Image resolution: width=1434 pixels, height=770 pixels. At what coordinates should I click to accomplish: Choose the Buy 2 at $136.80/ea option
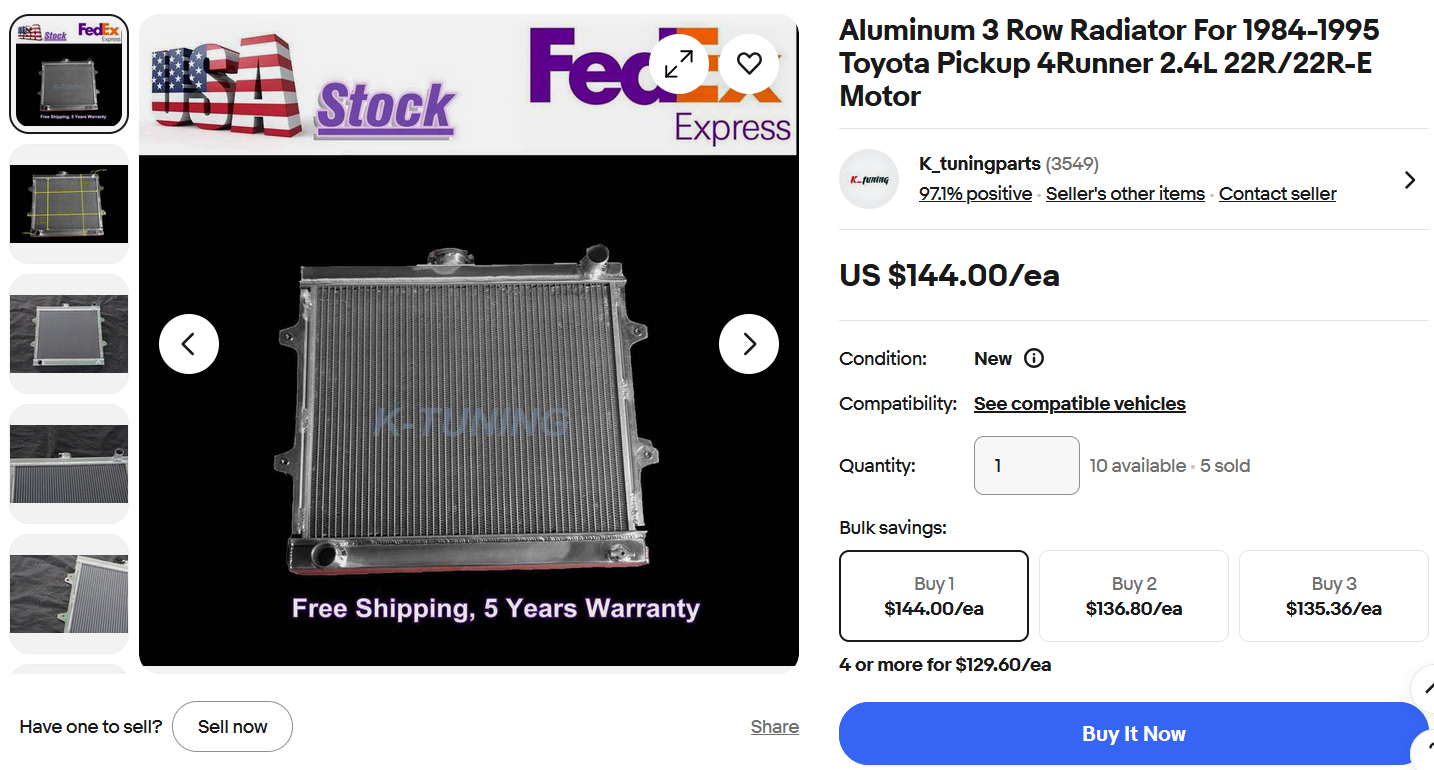(1133, 596)
